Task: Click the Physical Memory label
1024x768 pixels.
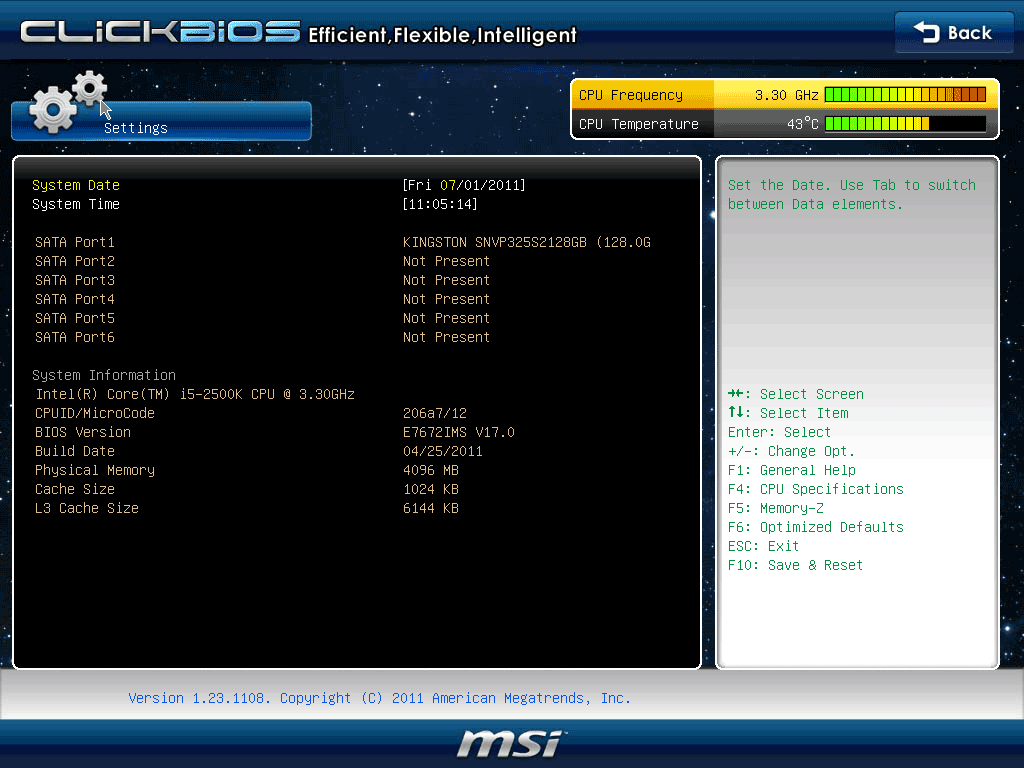Action: click(95, 470)
